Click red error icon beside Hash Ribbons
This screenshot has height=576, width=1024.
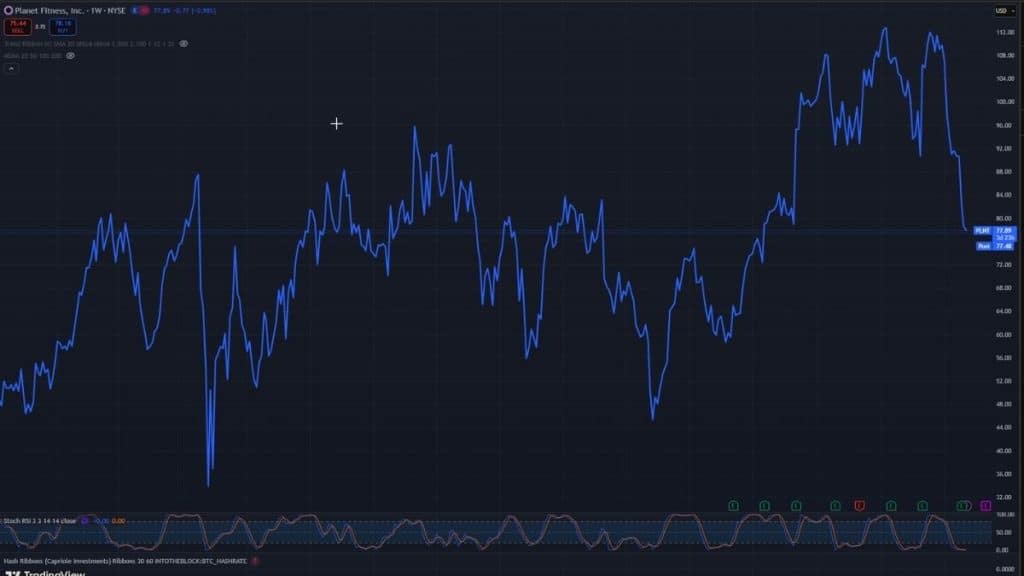(255, 561)
